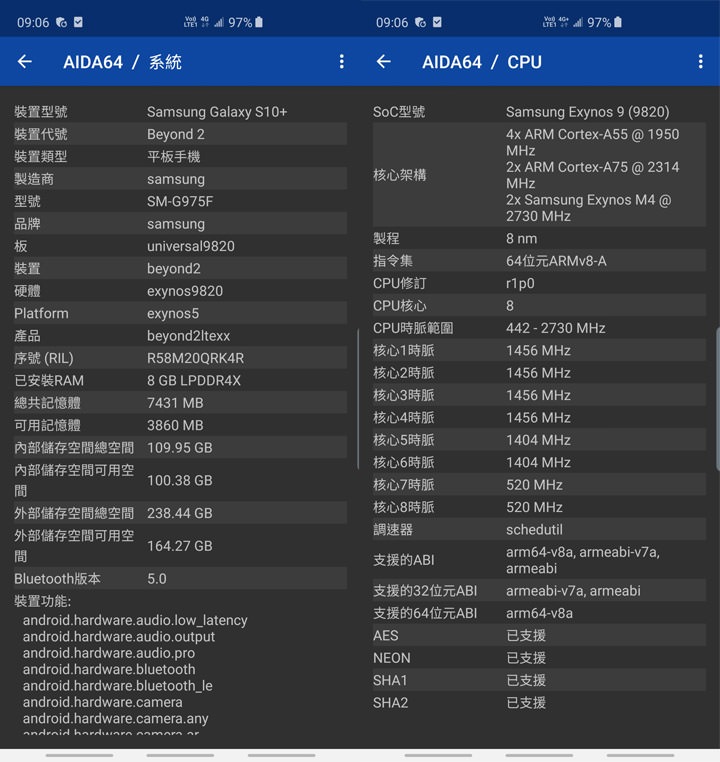
Task: Tap battery icon in left status bar
Action: click(x=258, y=22)
